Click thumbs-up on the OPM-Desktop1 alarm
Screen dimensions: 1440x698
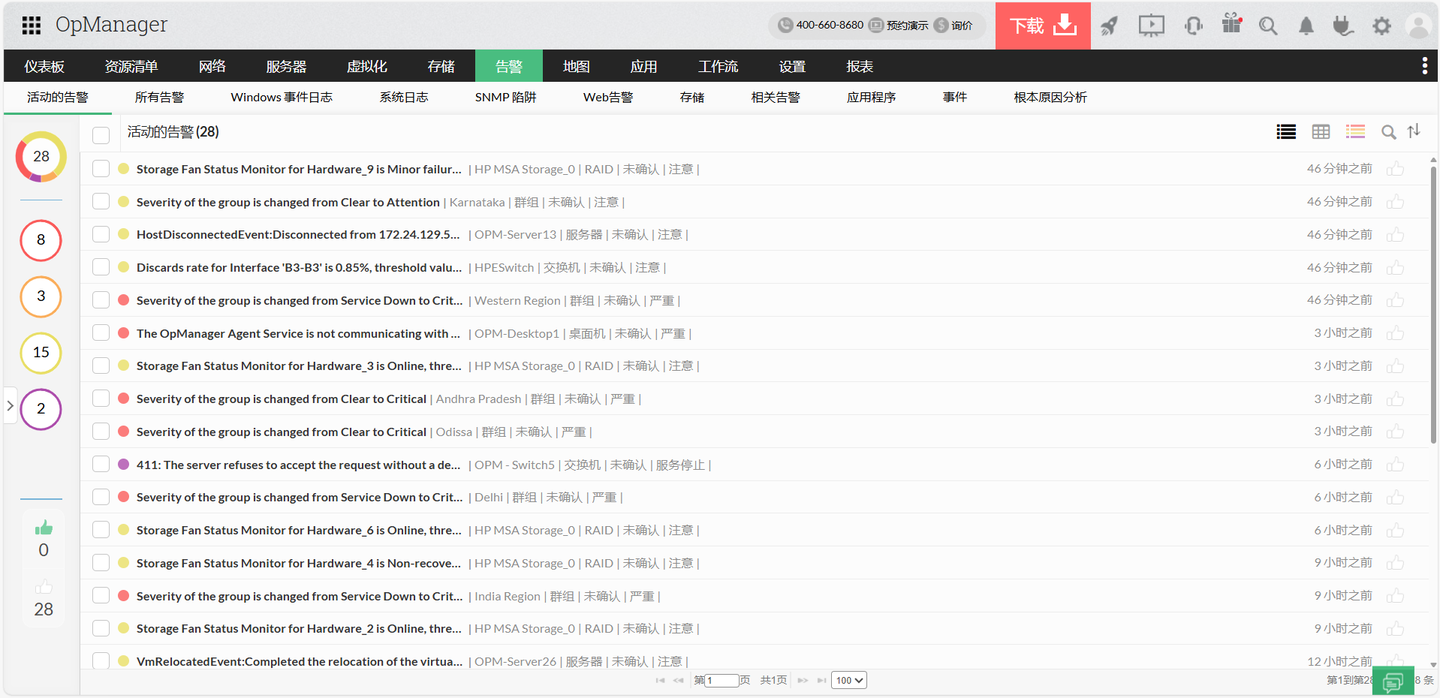pyautogui.click(x=1395, y=333)
